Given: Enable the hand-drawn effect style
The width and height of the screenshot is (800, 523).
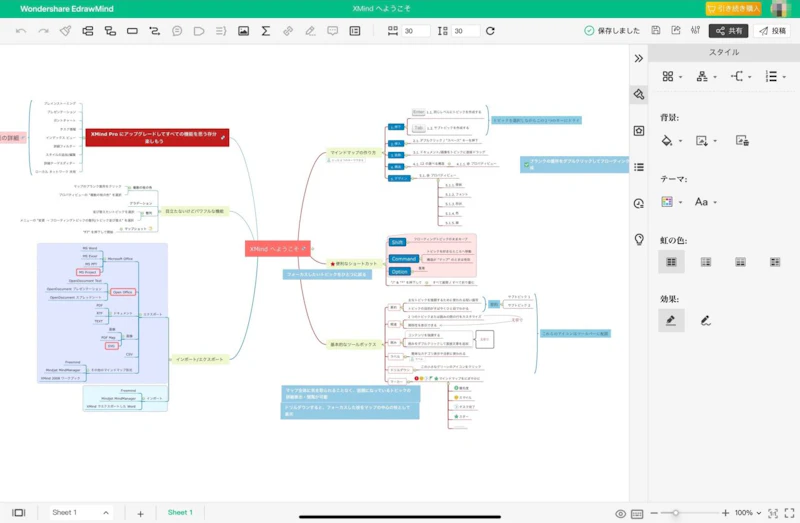Looking at the screenshot, I should coord(705,320).
